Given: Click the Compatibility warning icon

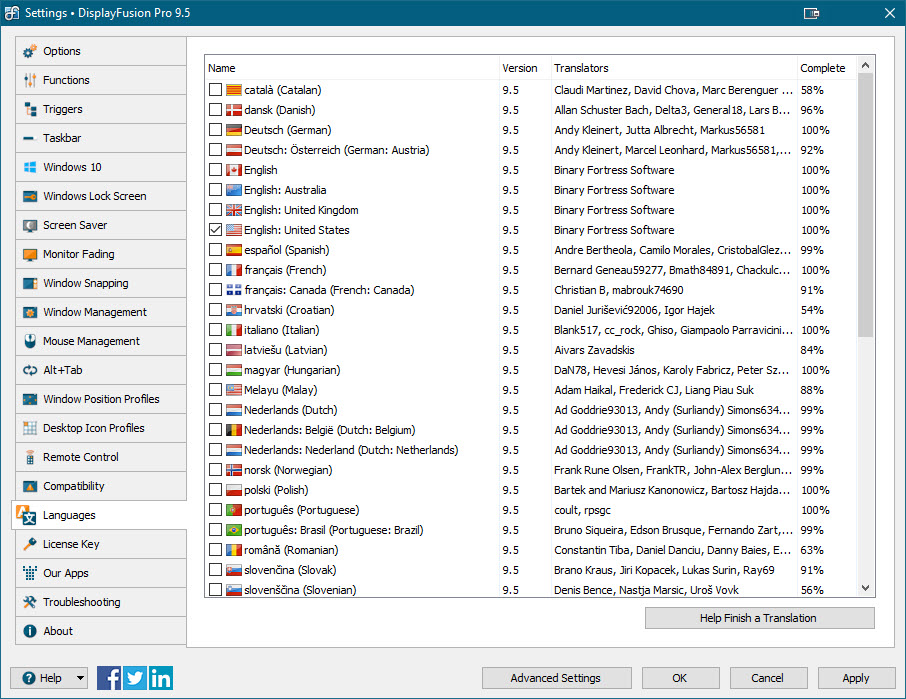Looking at the screenshot, I should click(30, 486).
